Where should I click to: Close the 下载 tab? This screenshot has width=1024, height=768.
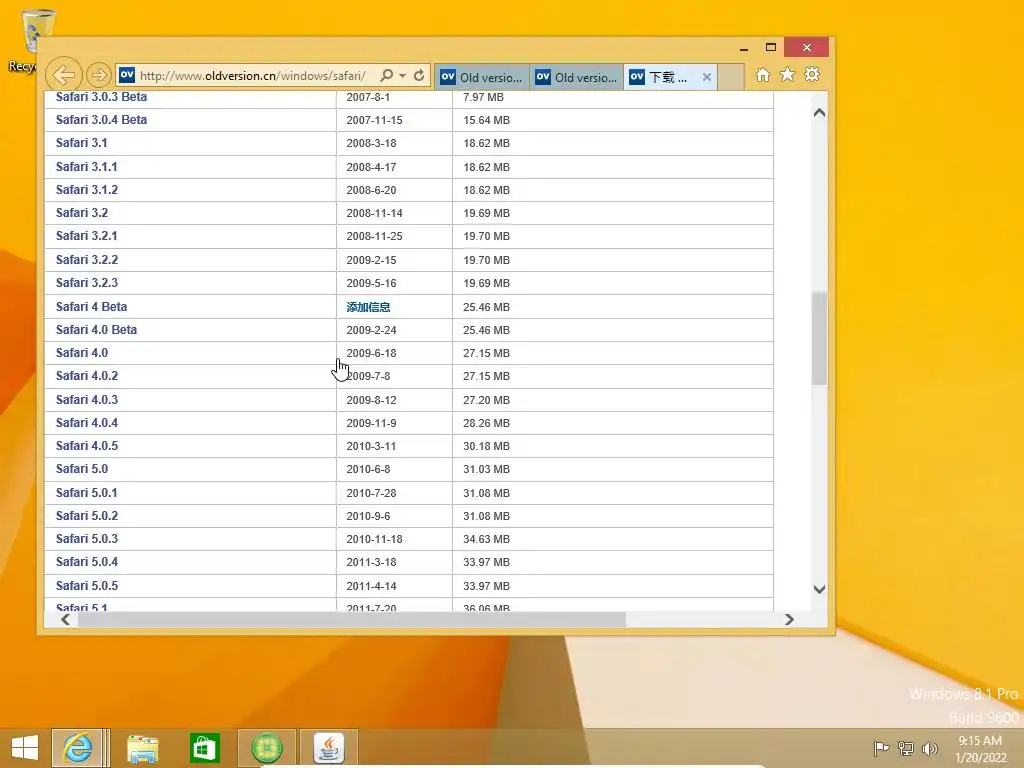click(x=707, y=77)
